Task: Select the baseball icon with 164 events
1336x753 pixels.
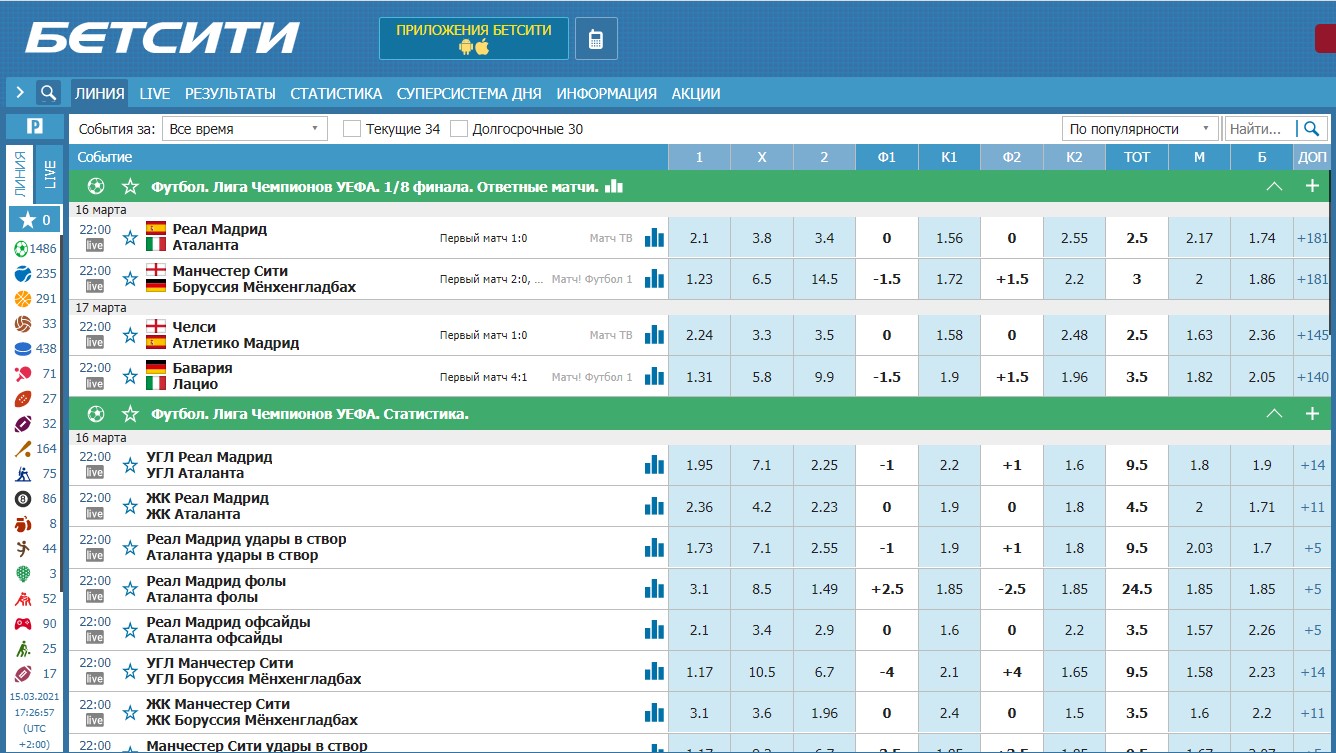Action: (x=22, y=449)
